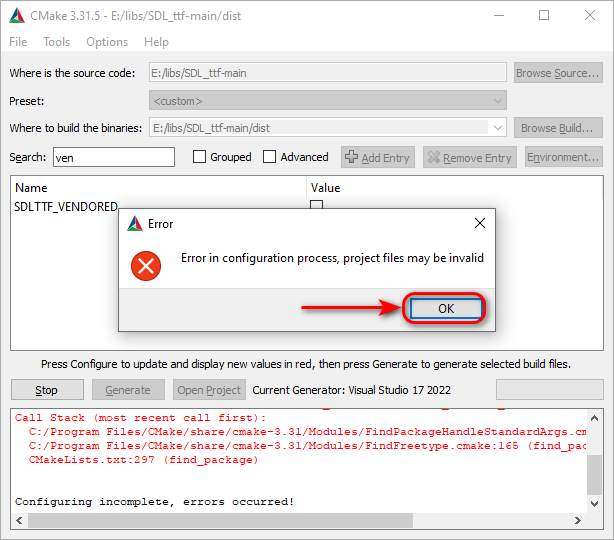The height and width of the screenshot is (540, 614).
Task: Expand the Preset dropdown
Action: (498, 101)
